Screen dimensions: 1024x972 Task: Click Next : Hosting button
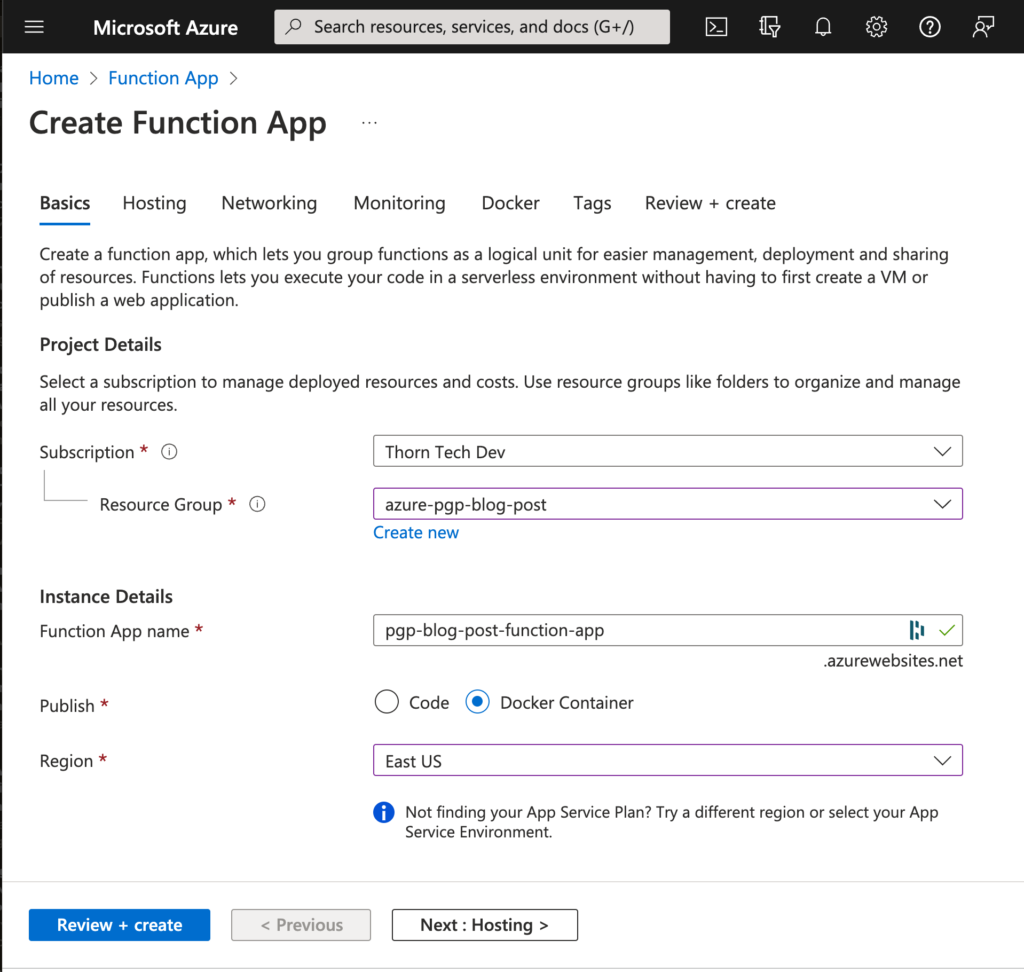coord(485,925)
